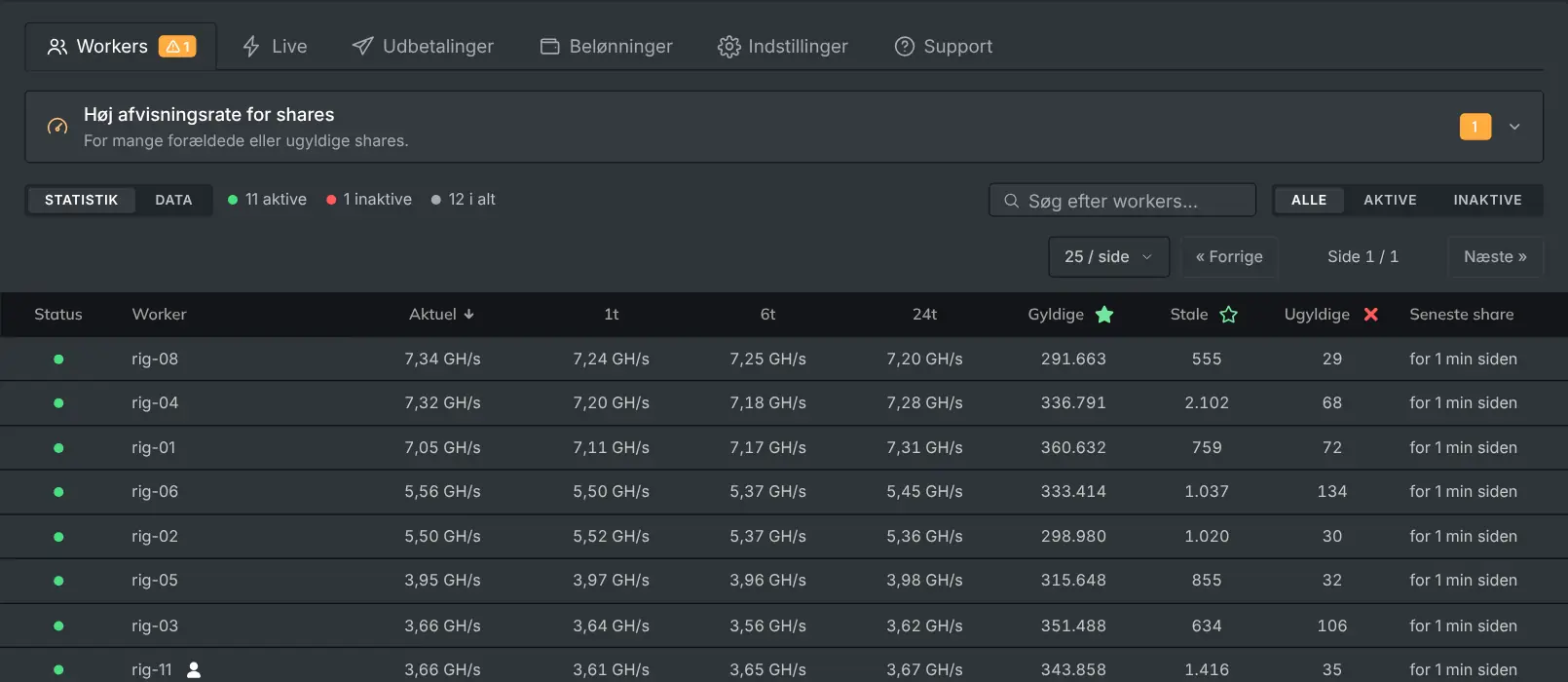This screenshot has height=682, width=1568.
Task: Click the 291.663 Gyldige value
Action: pyautogui.click(x=1073, y=360)
